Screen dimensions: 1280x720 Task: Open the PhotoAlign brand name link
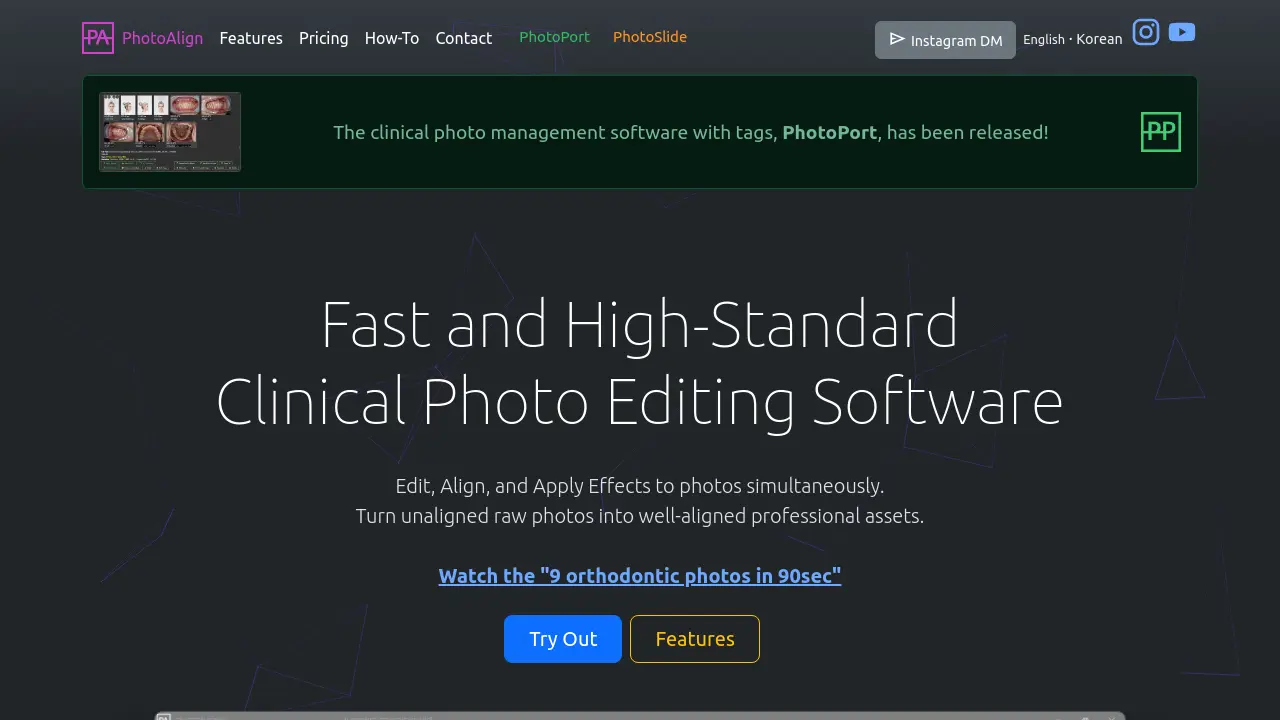(x=162, y=38)
